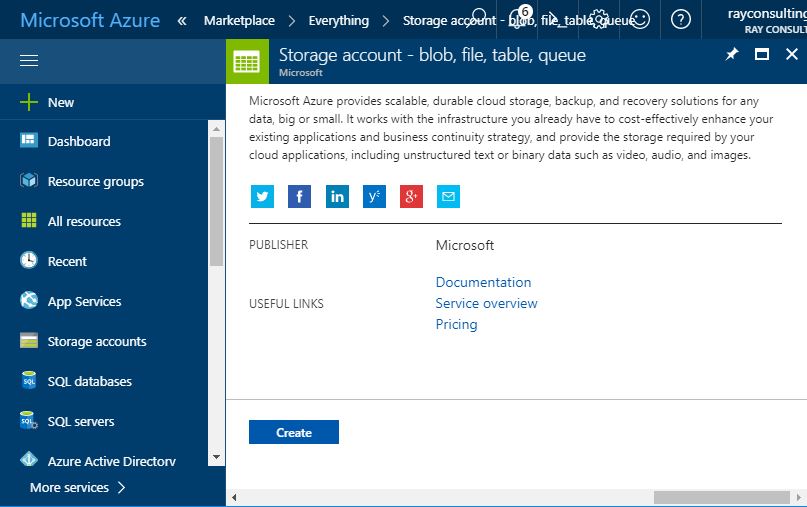Viewport: 807px width, 507px height.
Task: Open the rayconsulting account menu
Action: coord(766,21)
